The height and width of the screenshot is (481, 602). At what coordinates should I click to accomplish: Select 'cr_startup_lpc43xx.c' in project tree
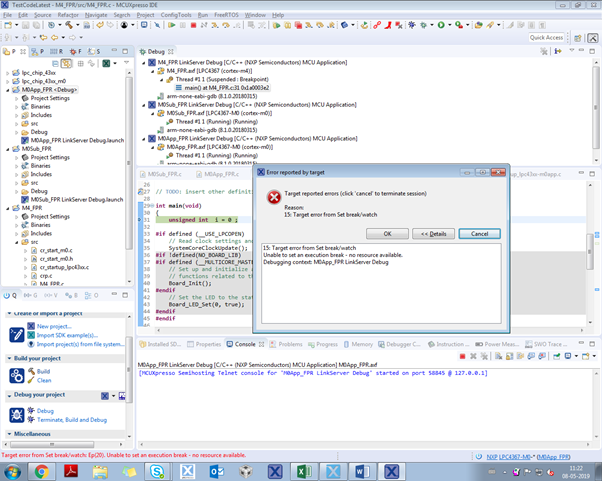tap(64, 267)
